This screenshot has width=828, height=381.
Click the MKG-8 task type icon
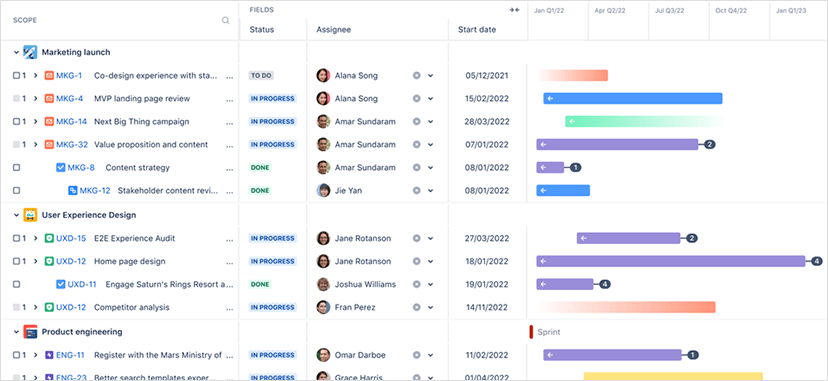(61, 168)
